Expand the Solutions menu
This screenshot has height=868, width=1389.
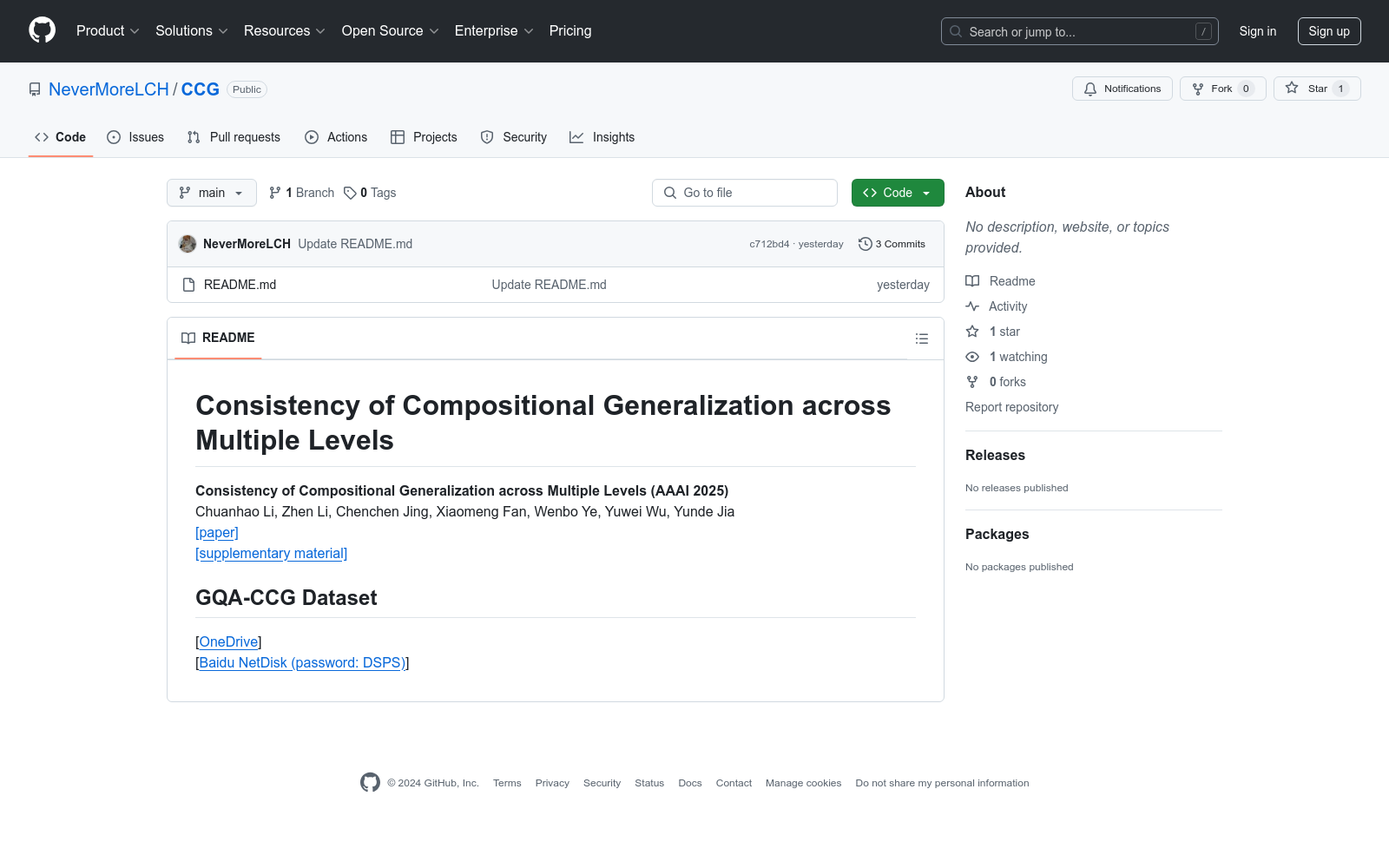point(192,30)
